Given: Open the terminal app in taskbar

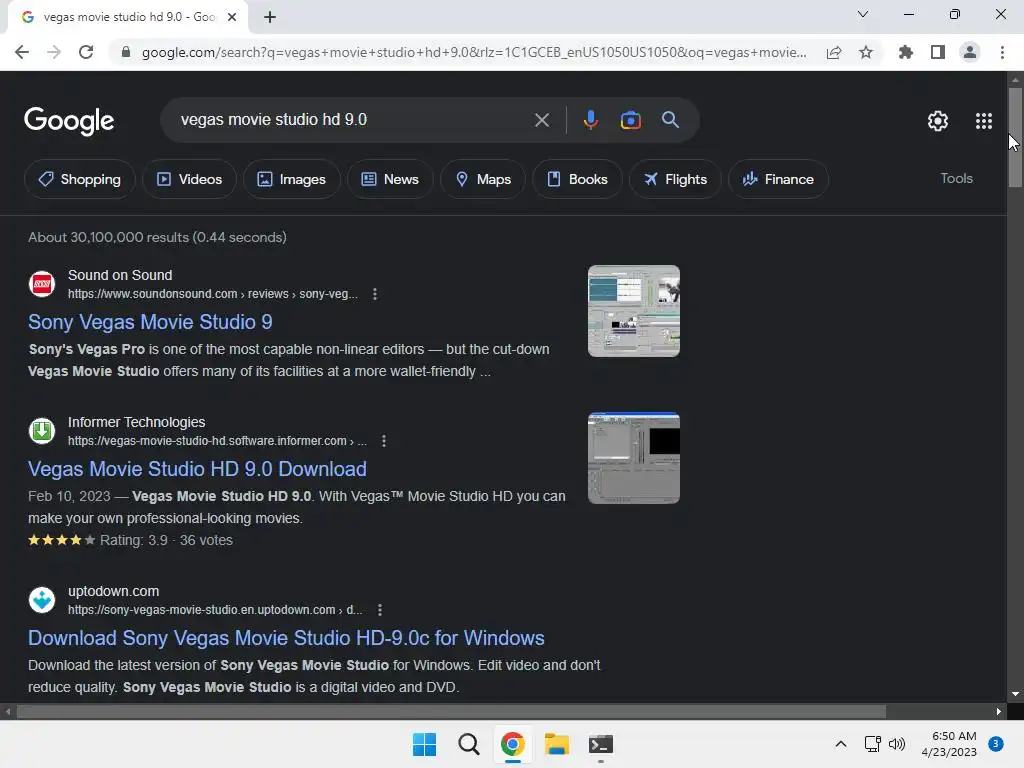Looking at the screenshot, I should coord(600,744).
